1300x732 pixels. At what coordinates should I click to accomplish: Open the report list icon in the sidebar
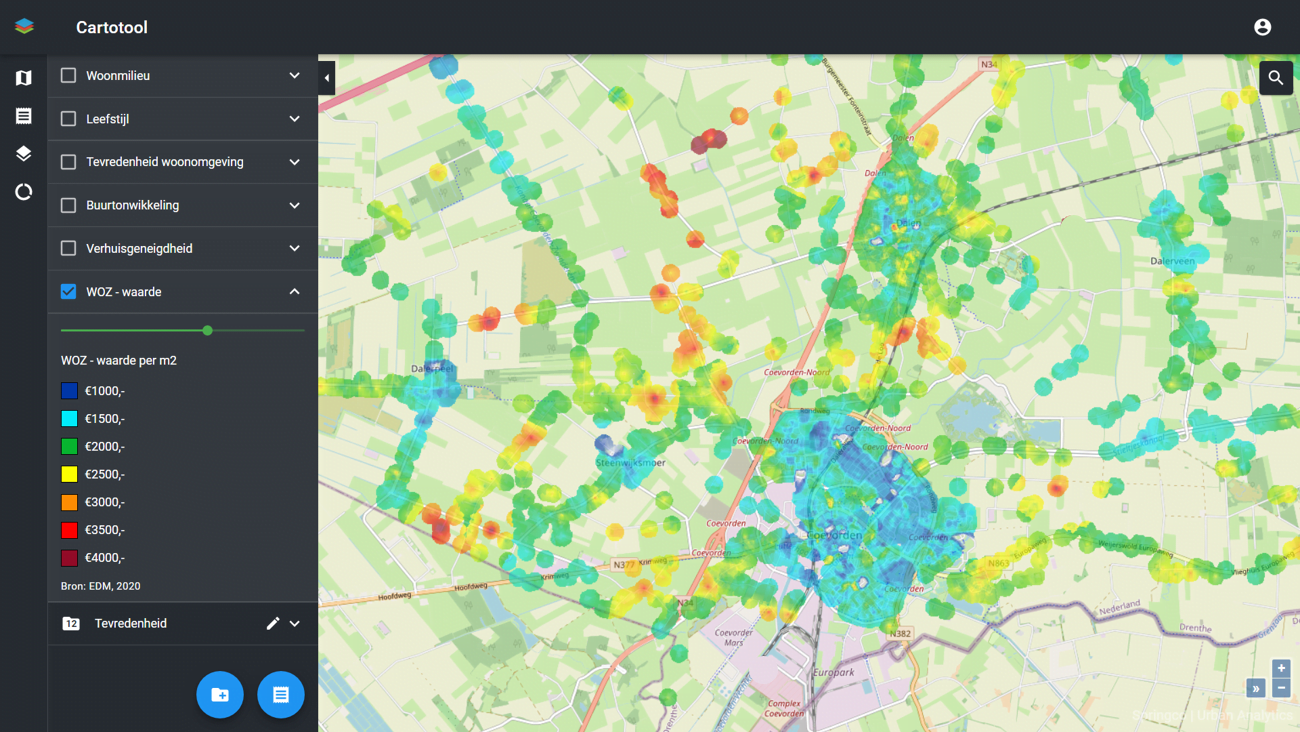[x=23, y=116]
